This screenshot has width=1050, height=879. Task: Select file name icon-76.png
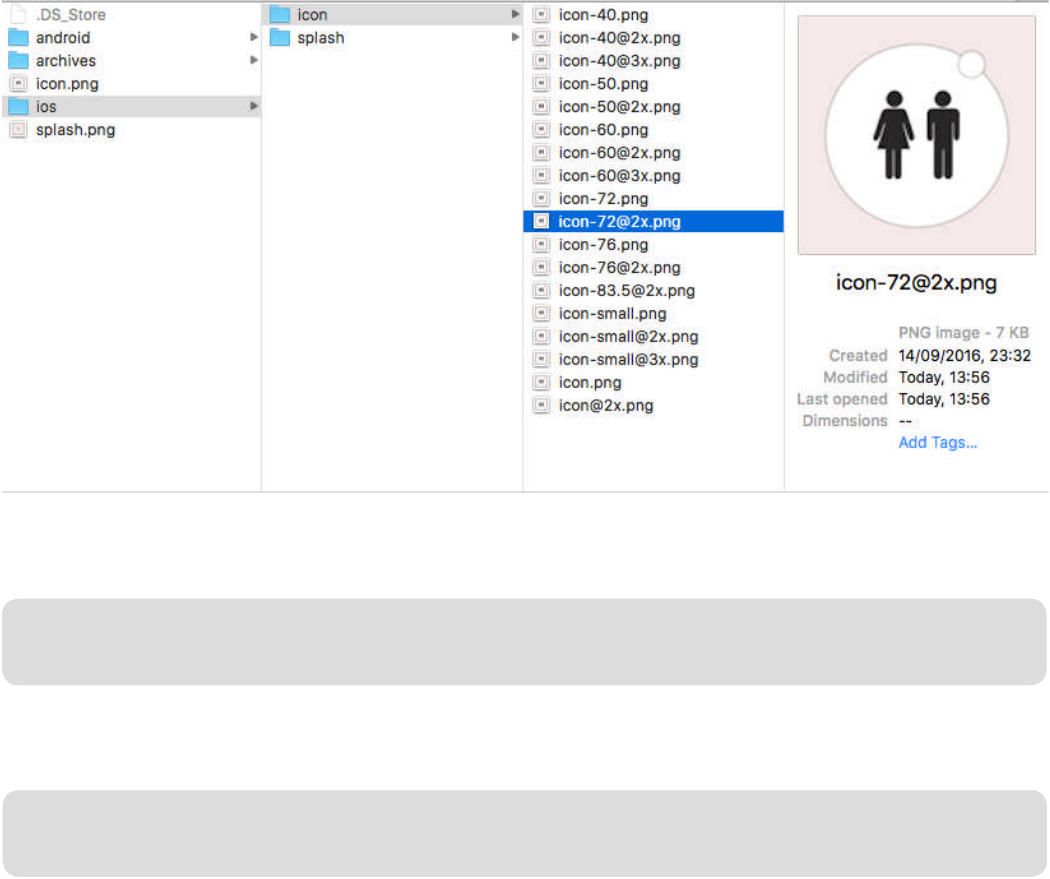point(603,244)
